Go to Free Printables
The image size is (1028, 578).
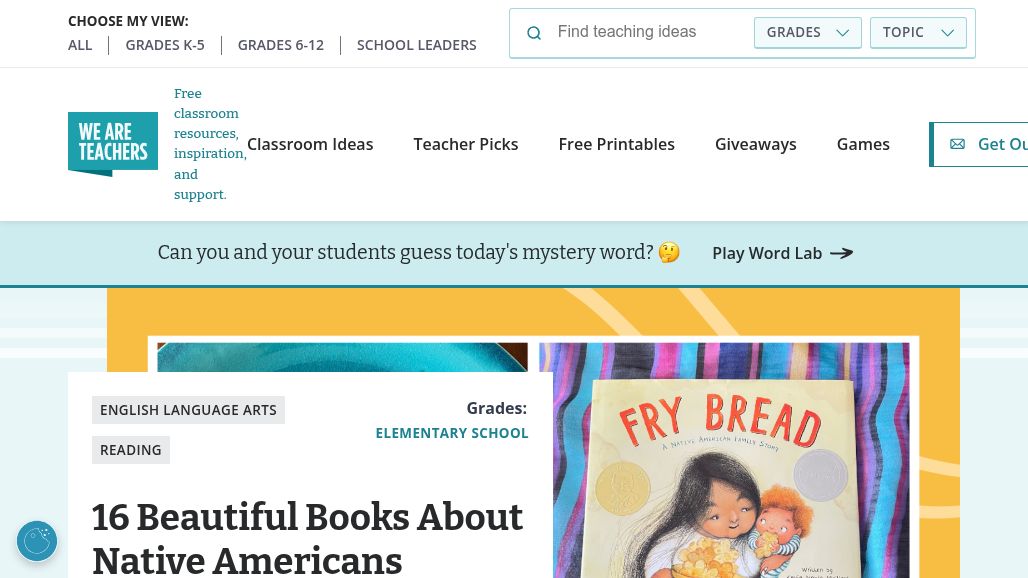[x=616, y=144]
